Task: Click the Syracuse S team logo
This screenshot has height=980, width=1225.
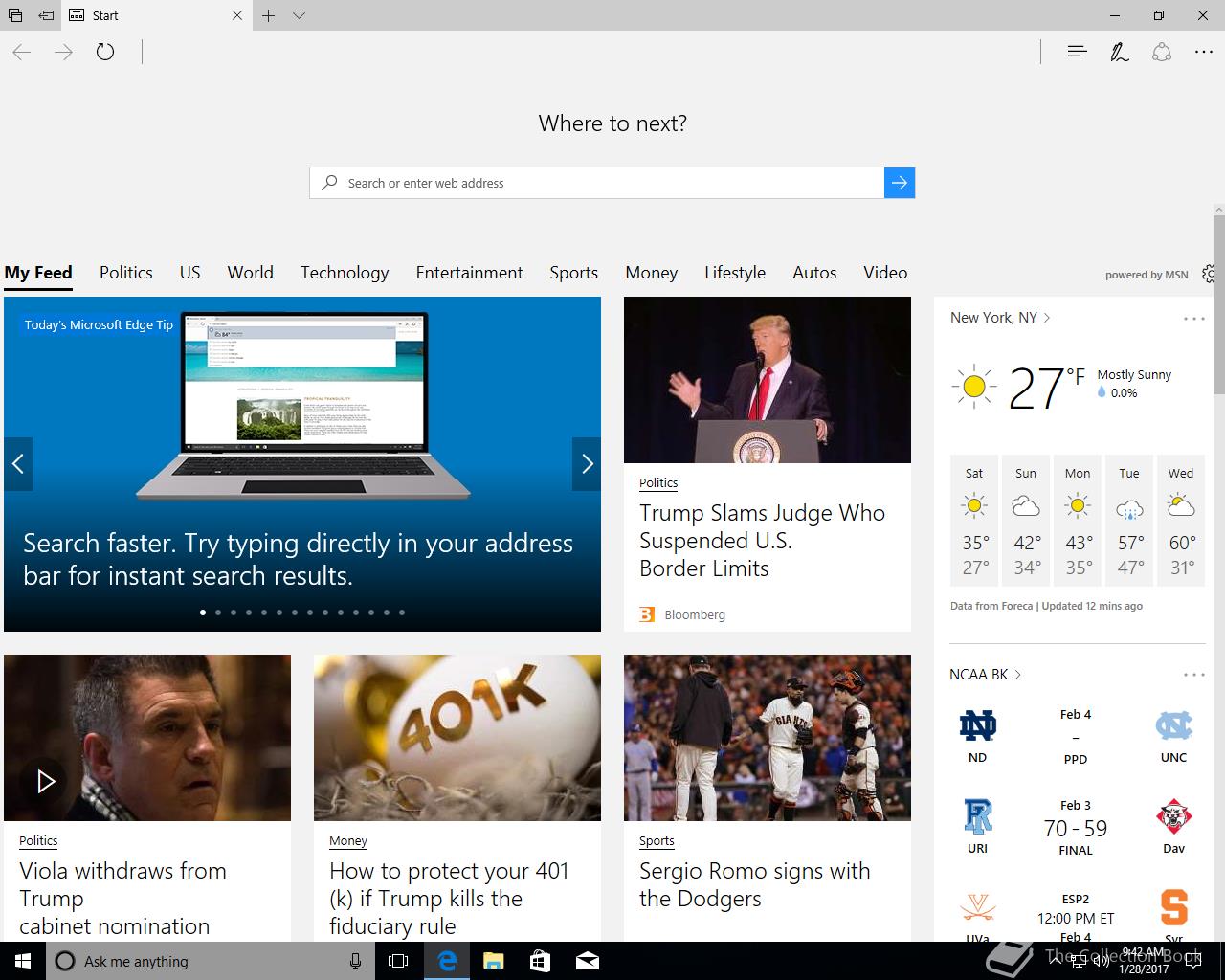Action: point(1174,907)
